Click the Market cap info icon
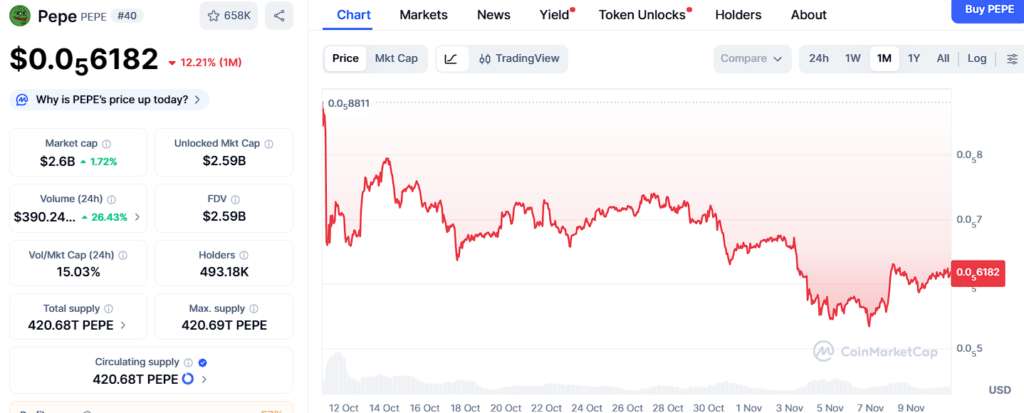This screenshot has width=1024, height=413. (107, 144)
